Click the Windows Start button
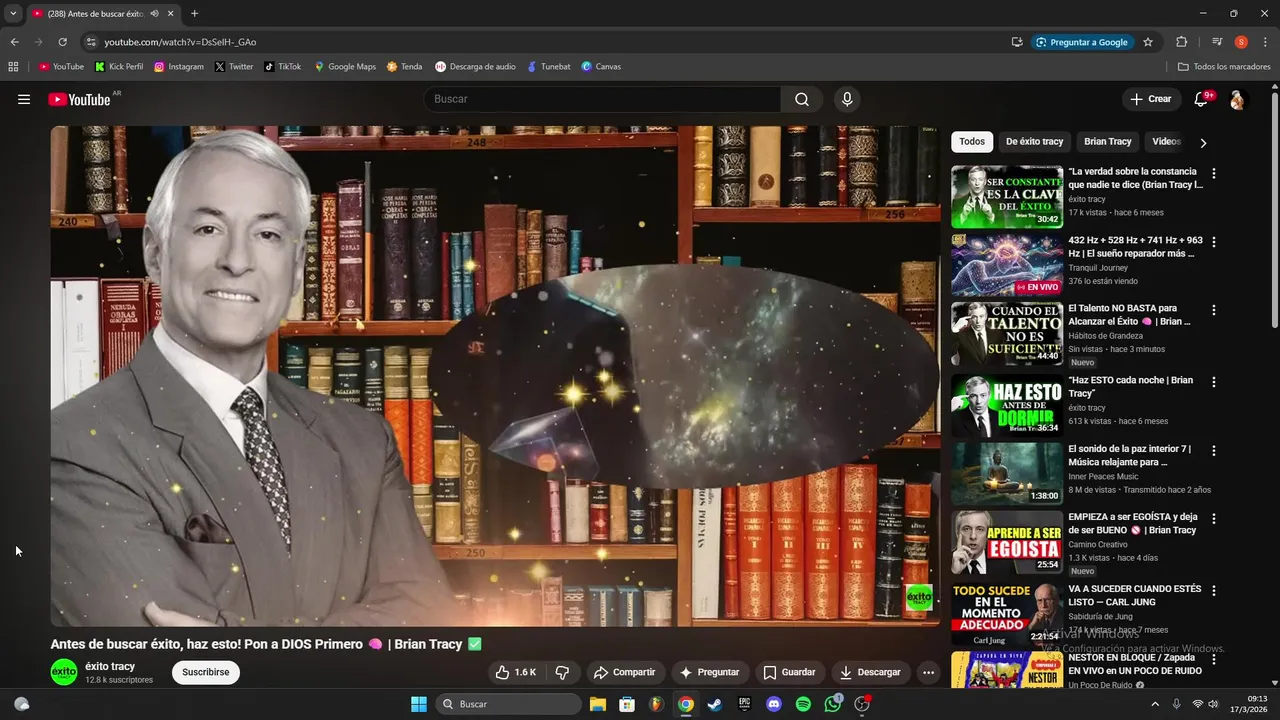This screenshot has width=1280, height=720. tap(419, 704)
